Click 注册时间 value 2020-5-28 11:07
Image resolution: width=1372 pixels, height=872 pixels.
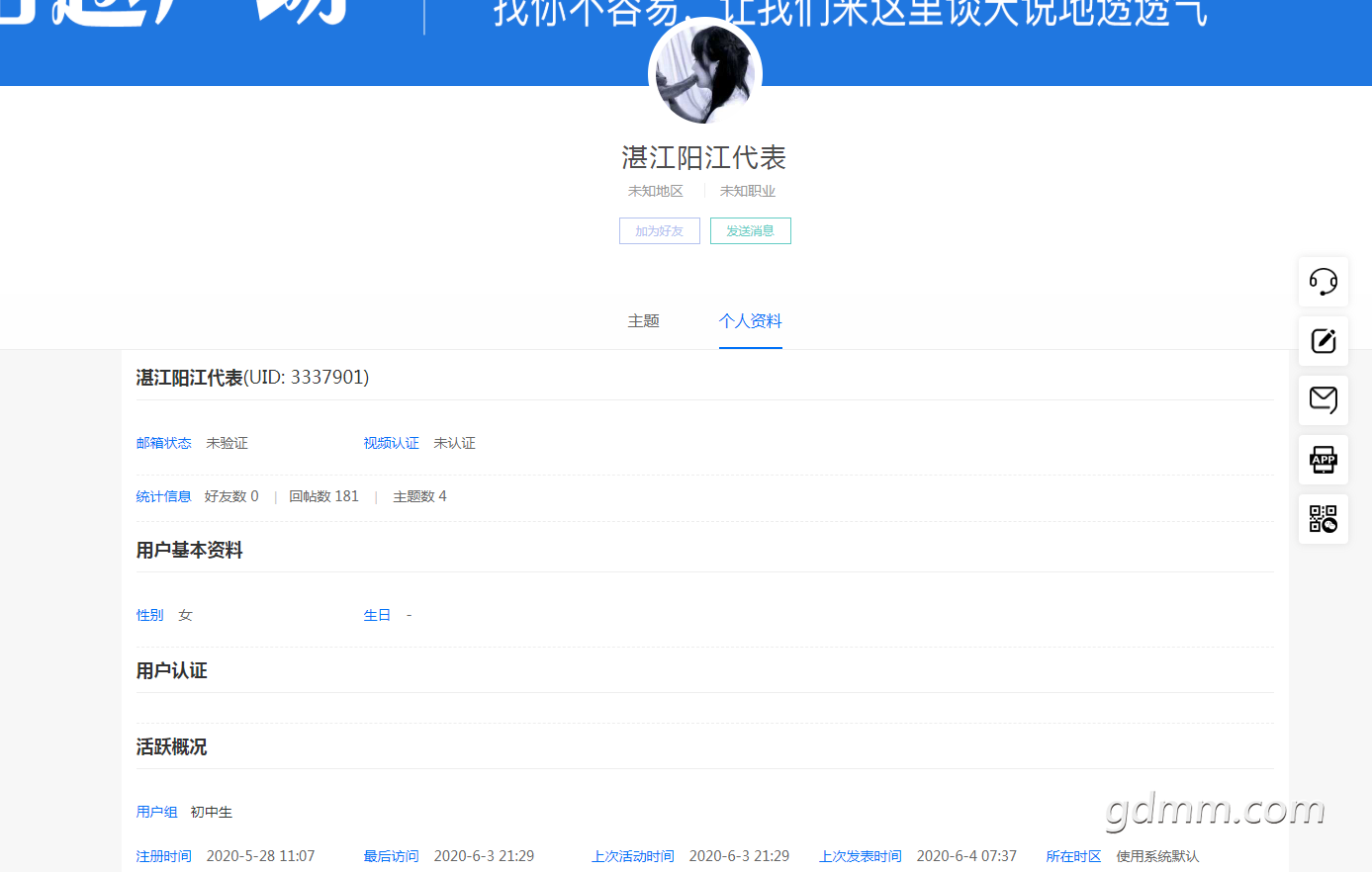[x=261, y=856]
